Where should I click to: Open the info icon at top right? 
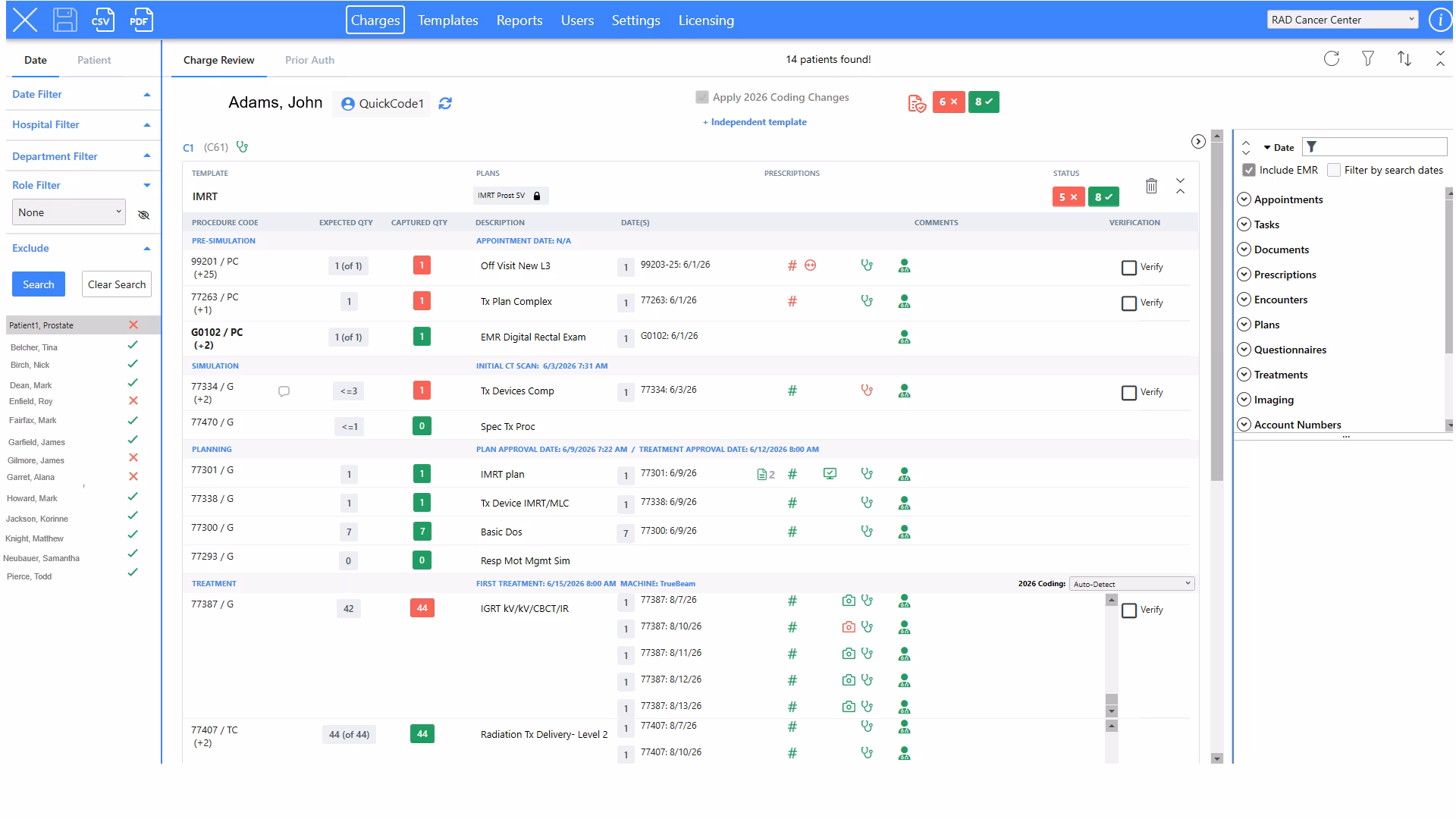point(1439,20)
